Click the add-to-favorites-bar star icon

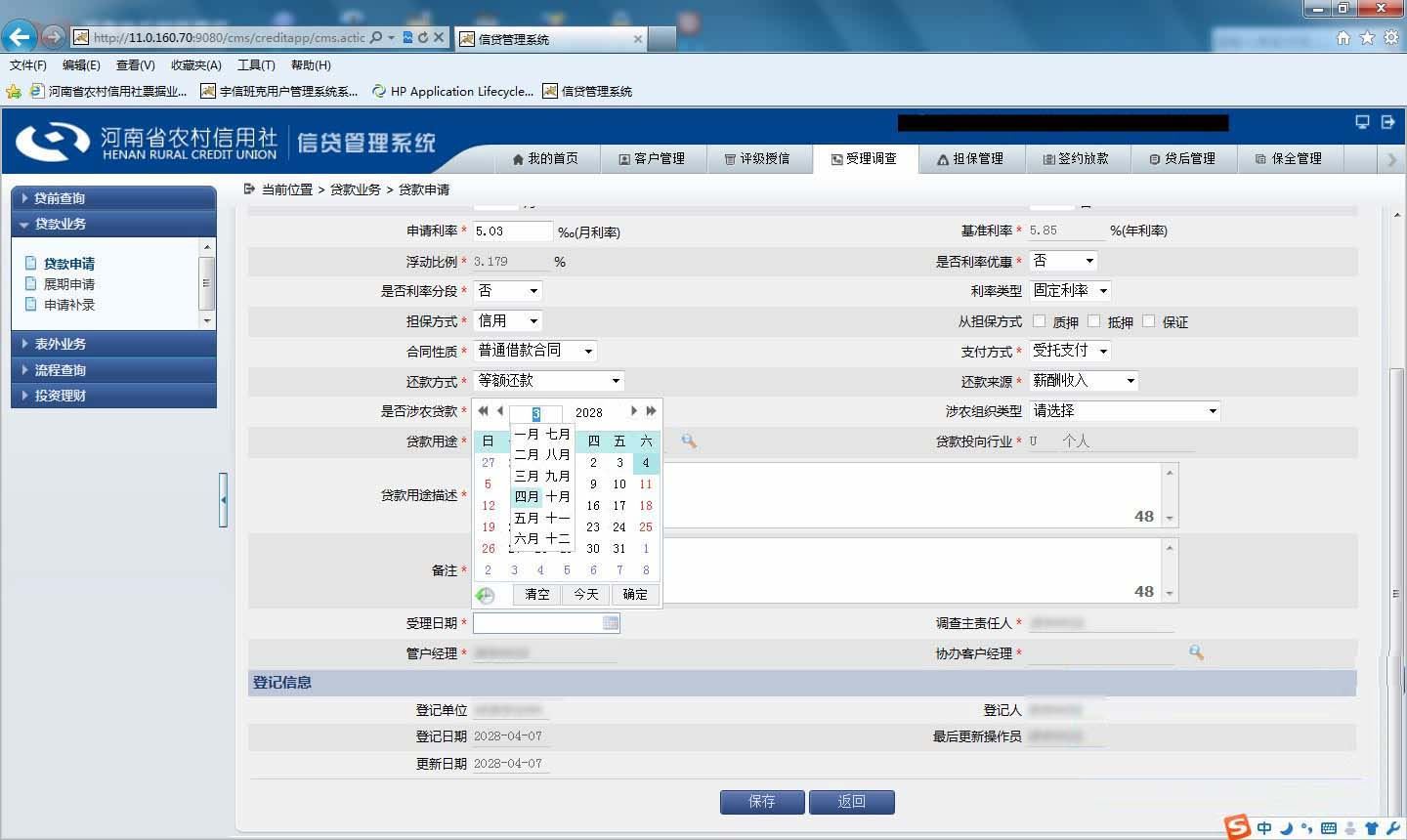coord(14,91)
